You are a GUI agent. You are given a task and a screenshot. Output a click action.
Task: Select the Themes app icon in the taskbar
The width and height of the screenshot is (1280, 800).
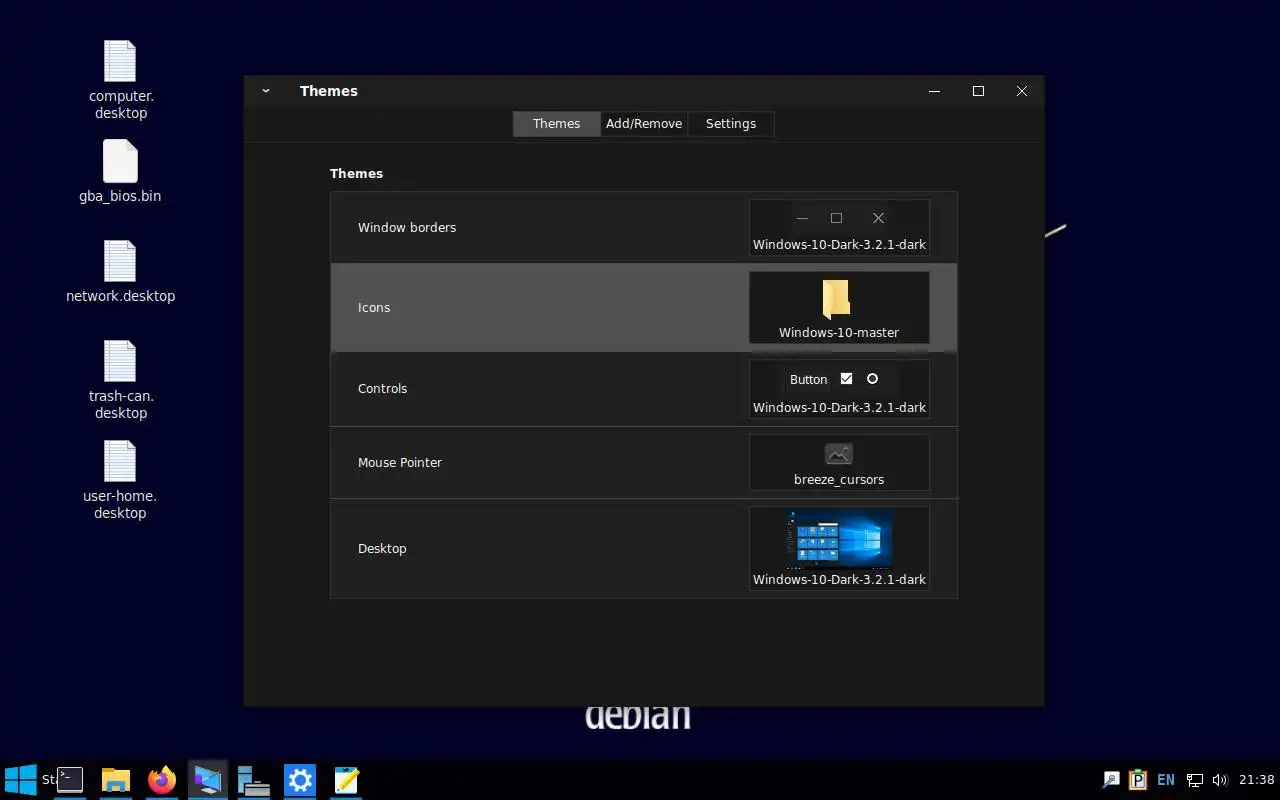coord(208,780)
